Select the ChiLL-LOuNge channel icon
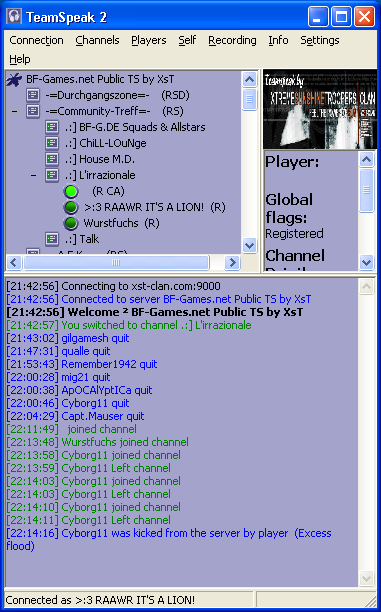381x612 pixels. (52, 143)
